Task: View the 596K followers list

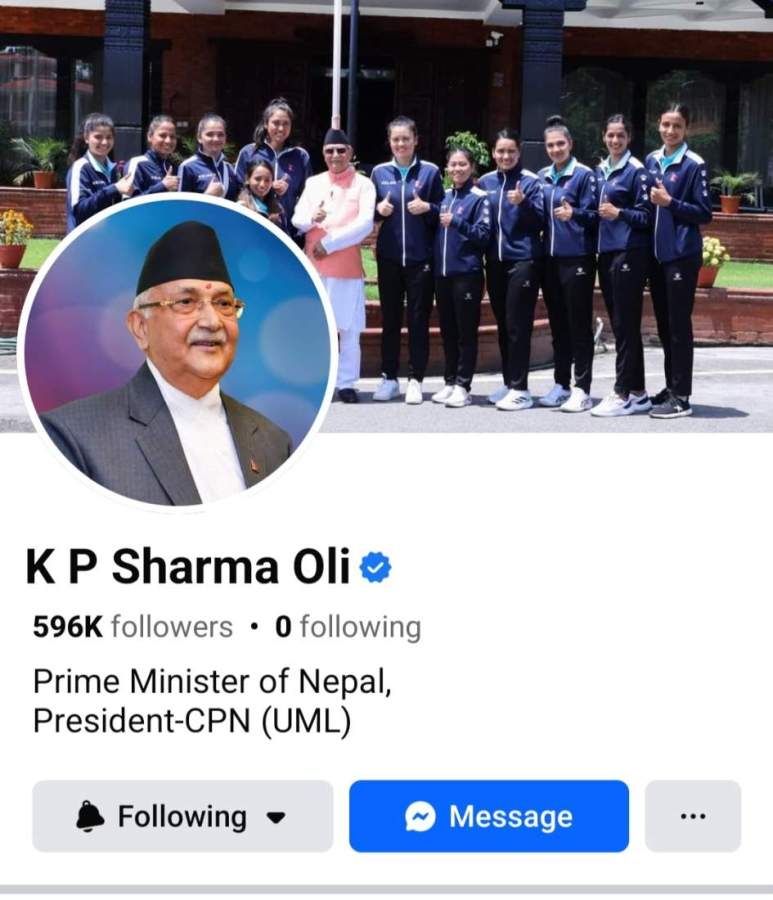Action: click(x=133, y=627)
